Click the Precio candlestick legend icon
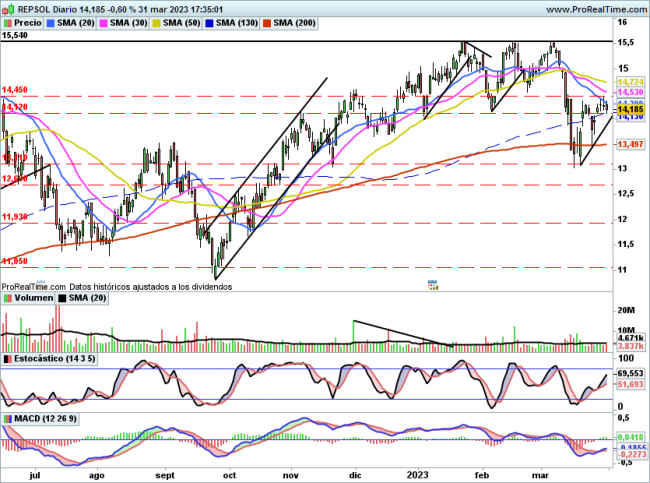This screenshot has width=650, height=483. click(x=7, y=23)
